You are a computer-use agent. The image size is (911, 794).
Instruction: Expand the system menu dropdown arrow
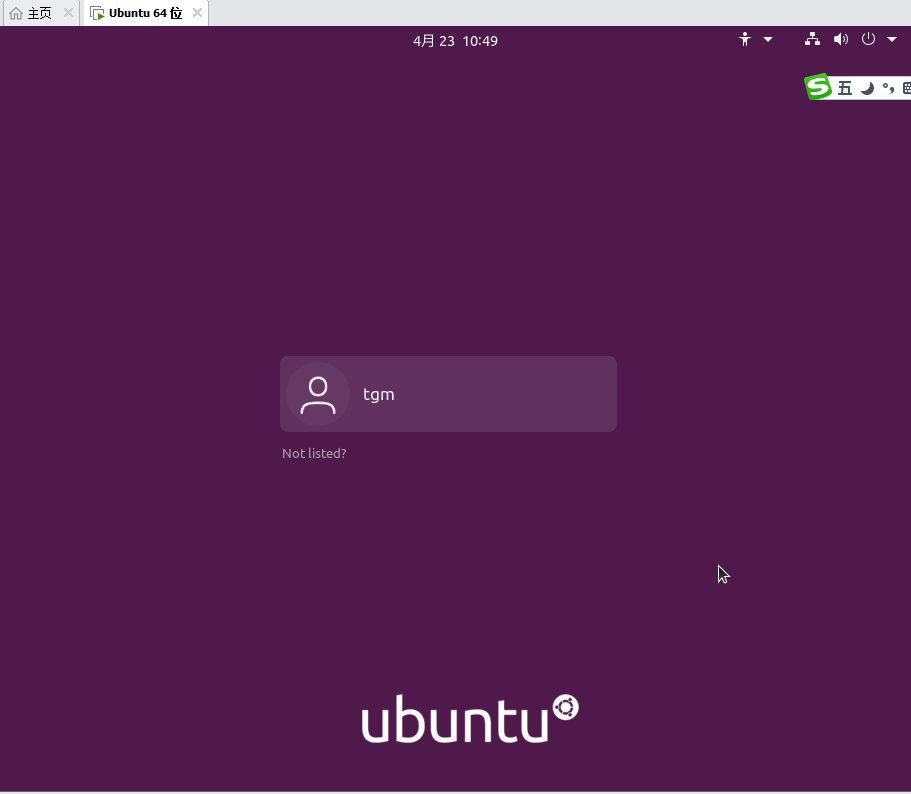click(892, 39)
